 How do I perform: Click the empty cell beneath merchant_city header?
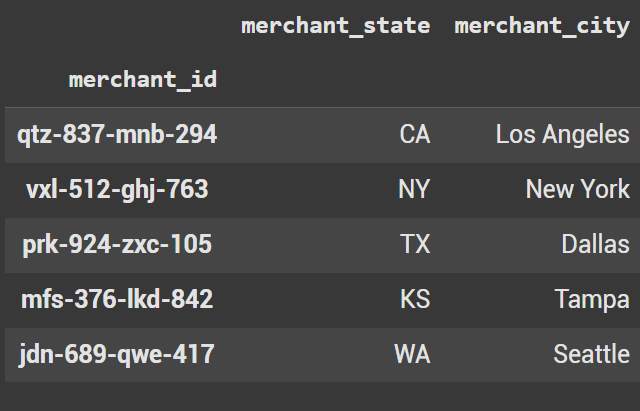[543, 80]
